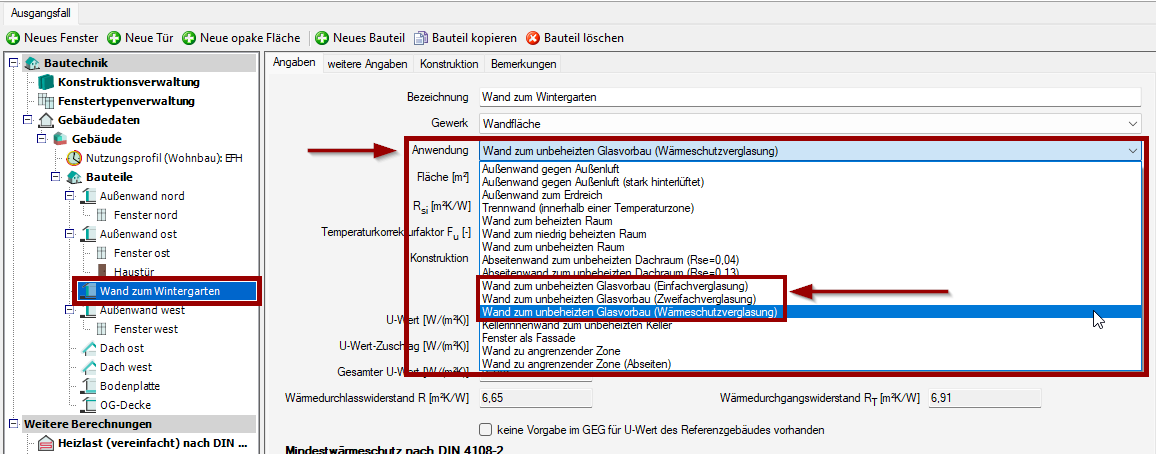Click the Neues Bauteil button
The image size is (1156, 454).
pyautogui.click(x=359, y=38)
